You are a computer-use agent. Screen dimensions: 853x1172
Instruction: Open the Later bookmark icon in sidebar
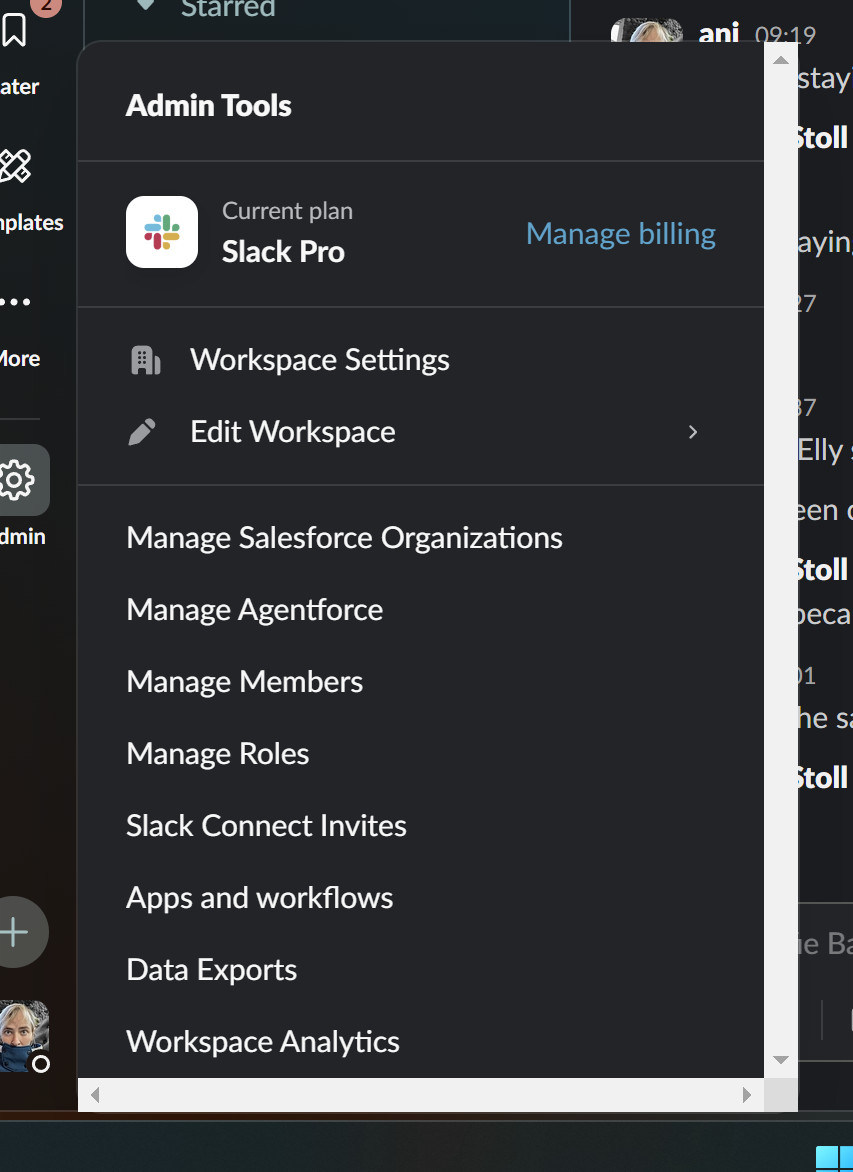[x=13, y=30]
